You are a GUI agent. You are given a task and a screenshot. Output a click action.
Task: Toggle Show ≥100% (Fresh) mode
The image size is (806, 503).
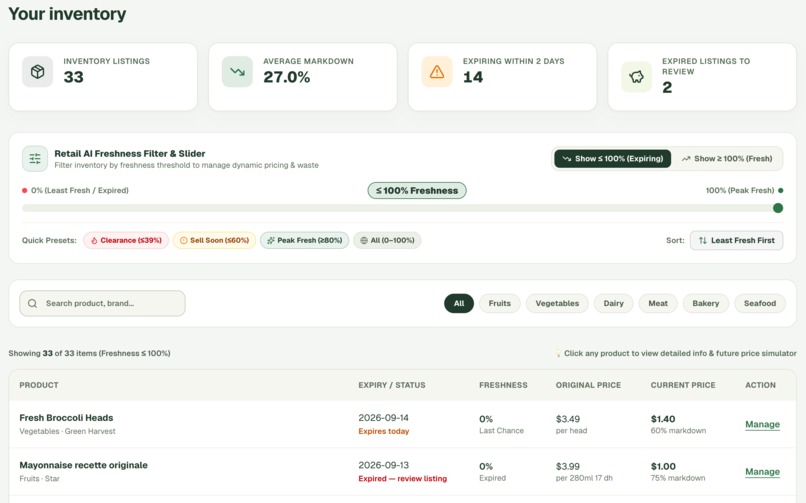pyautogui.click(x=727, y=159)
